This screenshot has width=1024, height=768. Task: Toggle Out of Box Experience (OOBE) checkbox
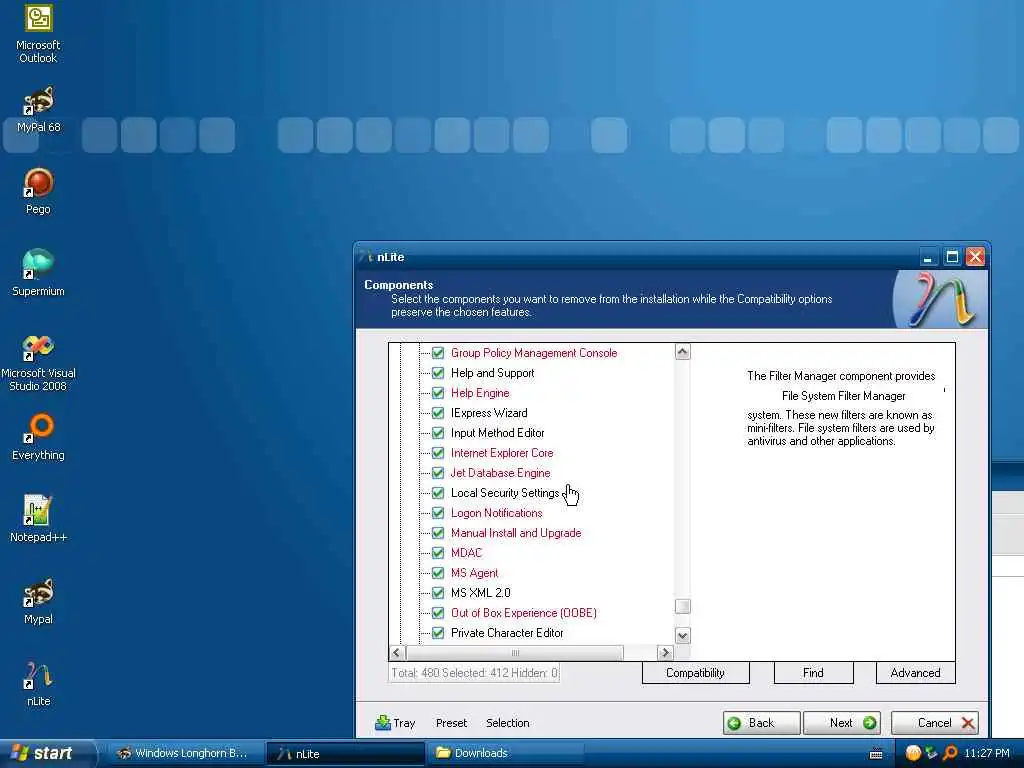[x=438, y=613]
